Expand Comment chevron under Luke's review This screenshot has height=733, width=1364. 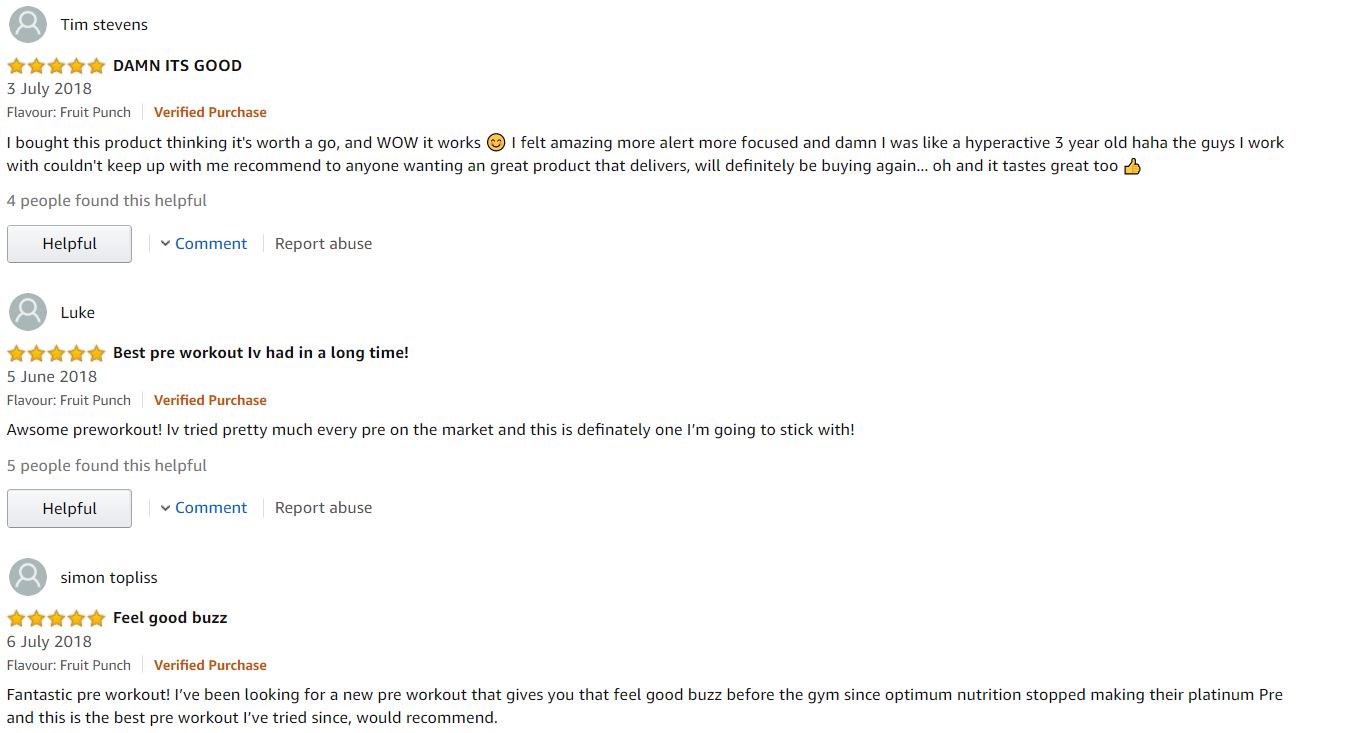(166, 508)
